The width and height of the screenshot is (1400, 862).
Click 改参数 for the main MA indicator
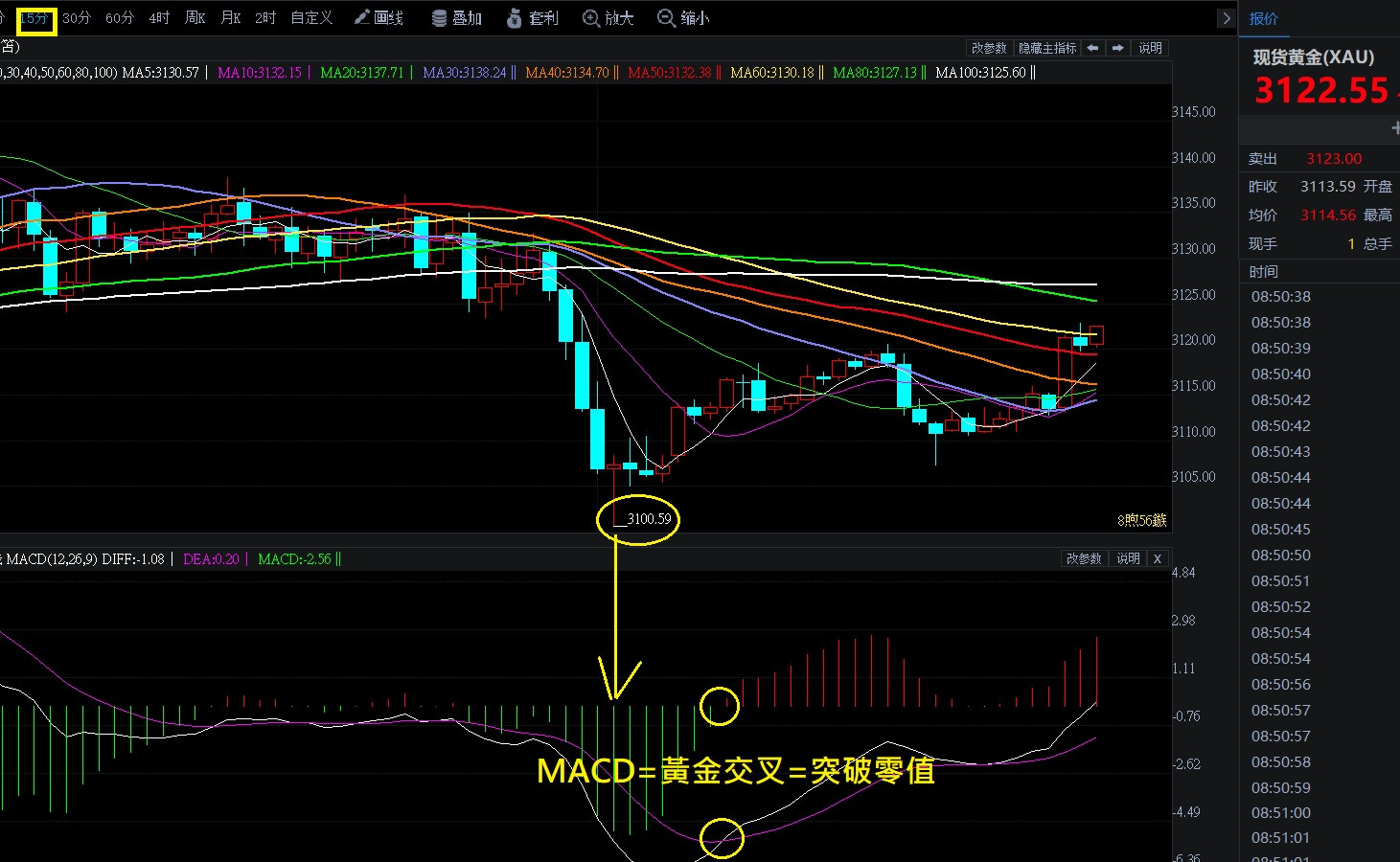(989, 48)
